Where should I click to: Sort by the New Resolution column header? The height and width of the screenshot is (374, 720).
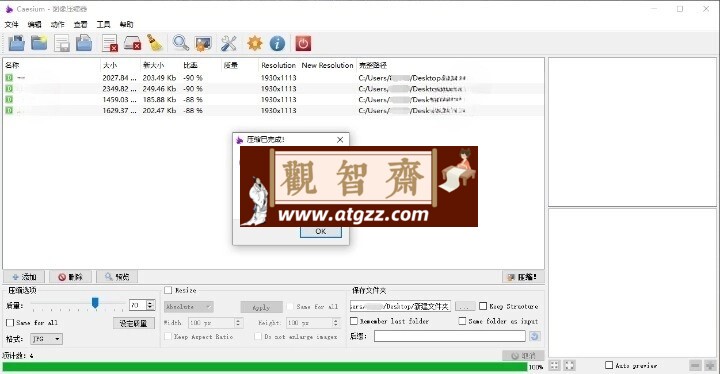click(x=327, y=65)
